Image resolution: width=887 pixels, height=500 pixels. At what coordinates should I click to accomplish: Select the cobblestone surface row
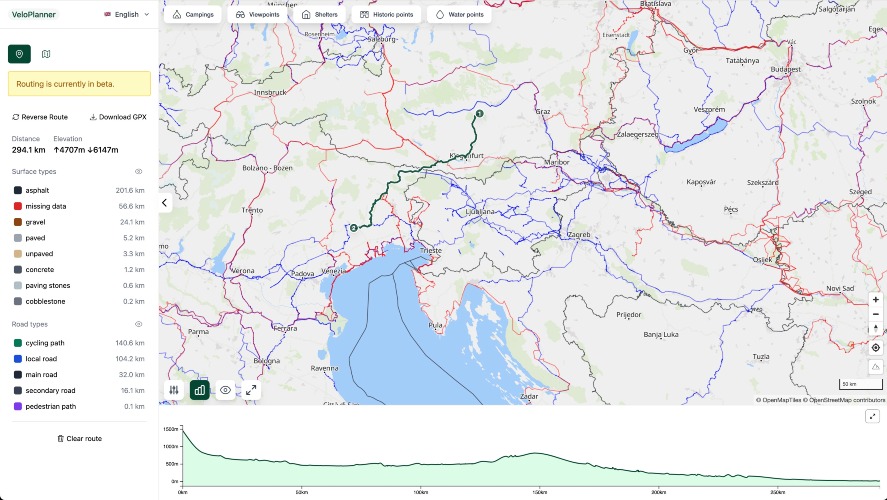79,301
